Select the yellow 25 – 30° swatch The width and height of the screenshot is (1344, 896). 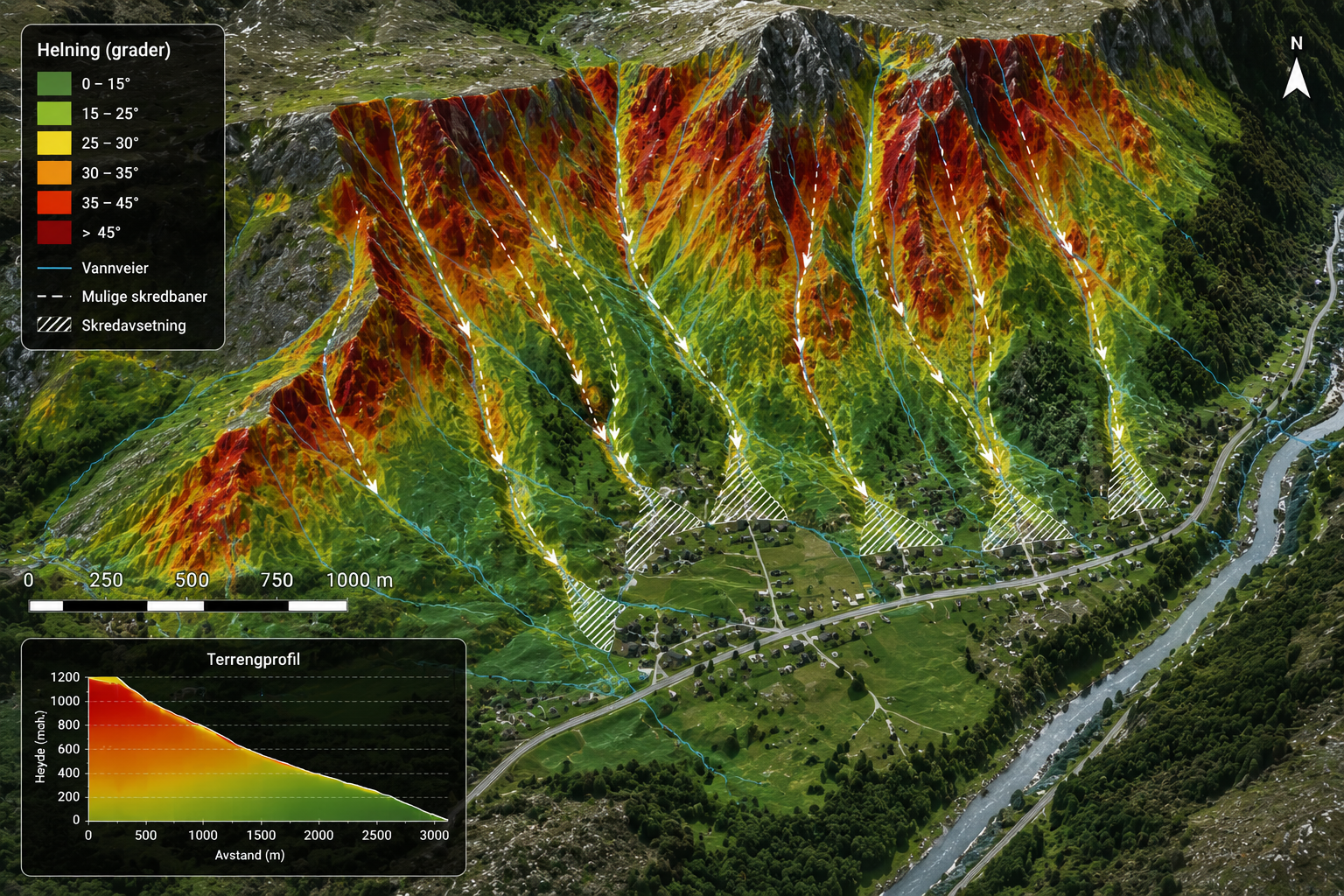[54, 143]
